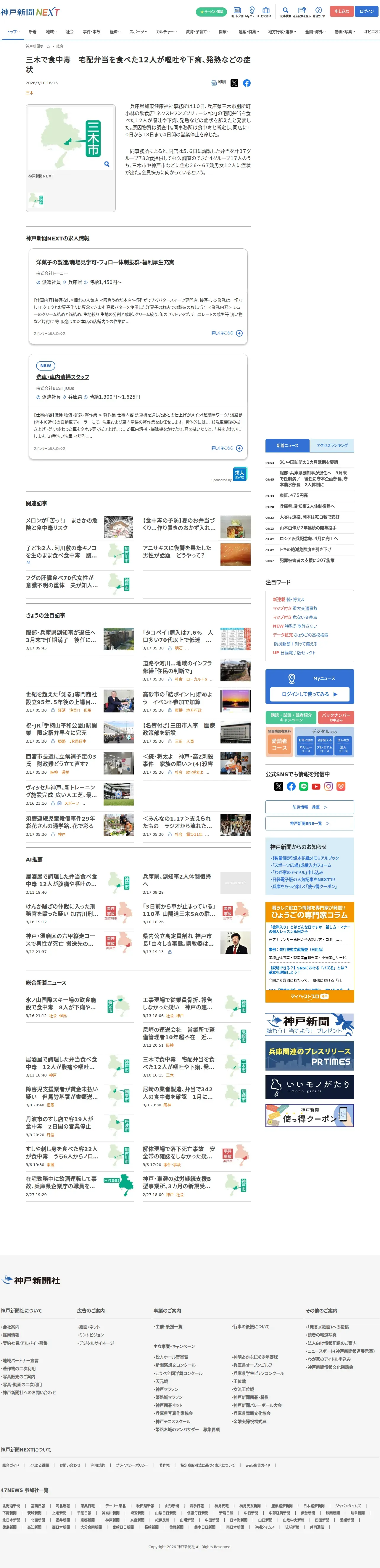This screenshot has width=380, height=1568.
Task: Open the official X account icon in sidebar
Action: pos(279,786)
